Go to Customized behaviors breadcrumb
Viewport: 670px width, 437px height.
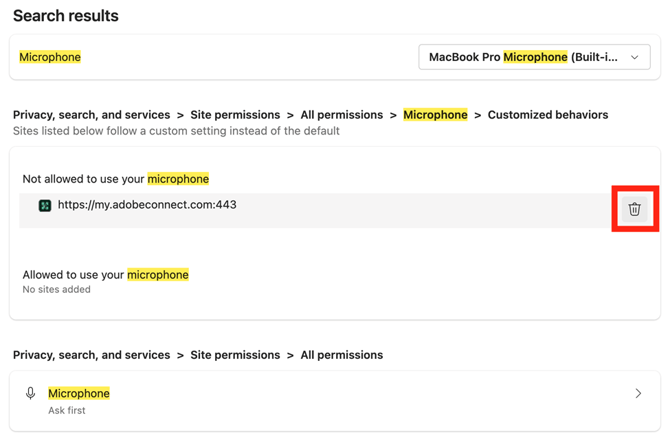547,115
